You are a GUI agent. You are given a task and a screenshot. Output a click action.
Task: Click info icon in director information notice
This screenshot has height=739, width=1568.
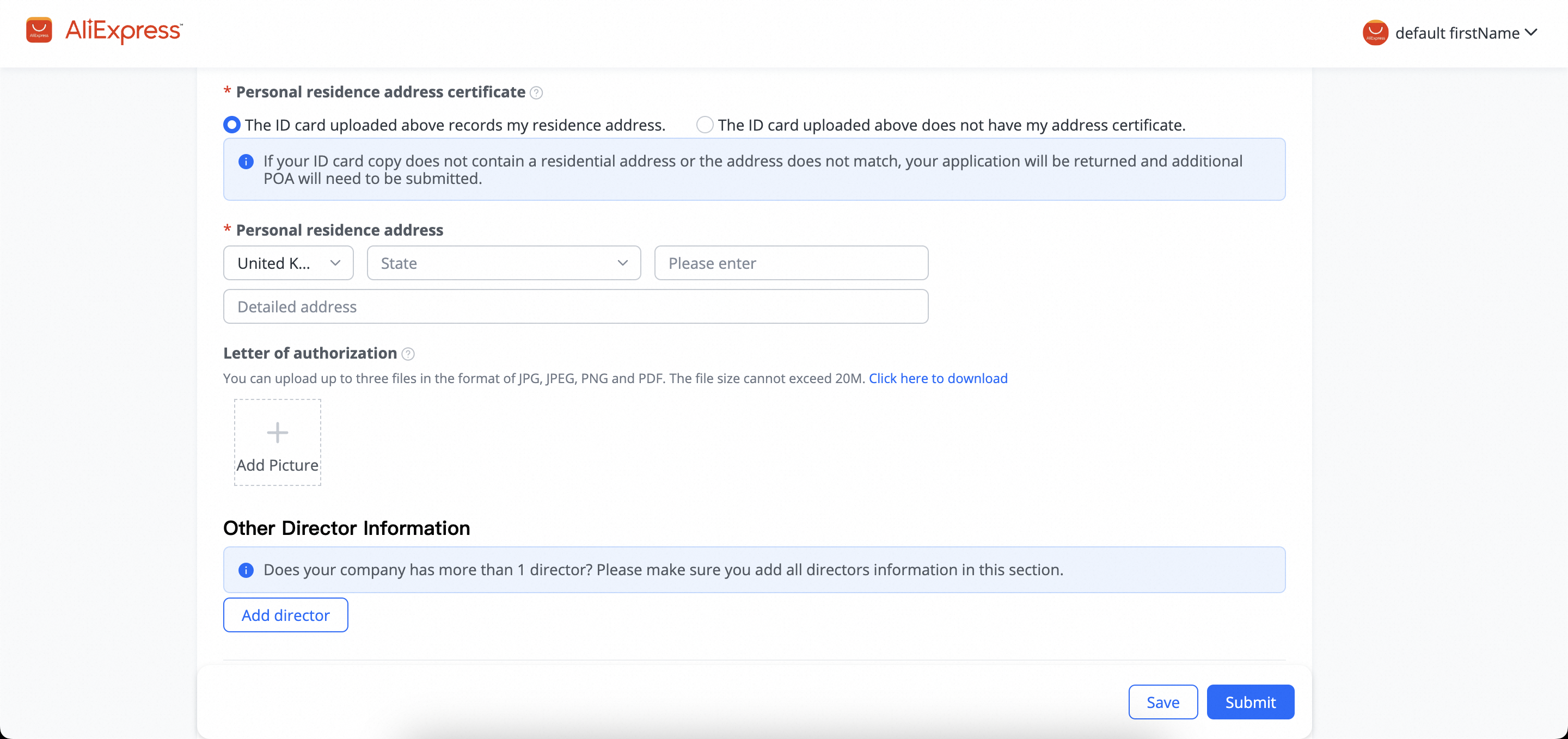coord(246,570)
